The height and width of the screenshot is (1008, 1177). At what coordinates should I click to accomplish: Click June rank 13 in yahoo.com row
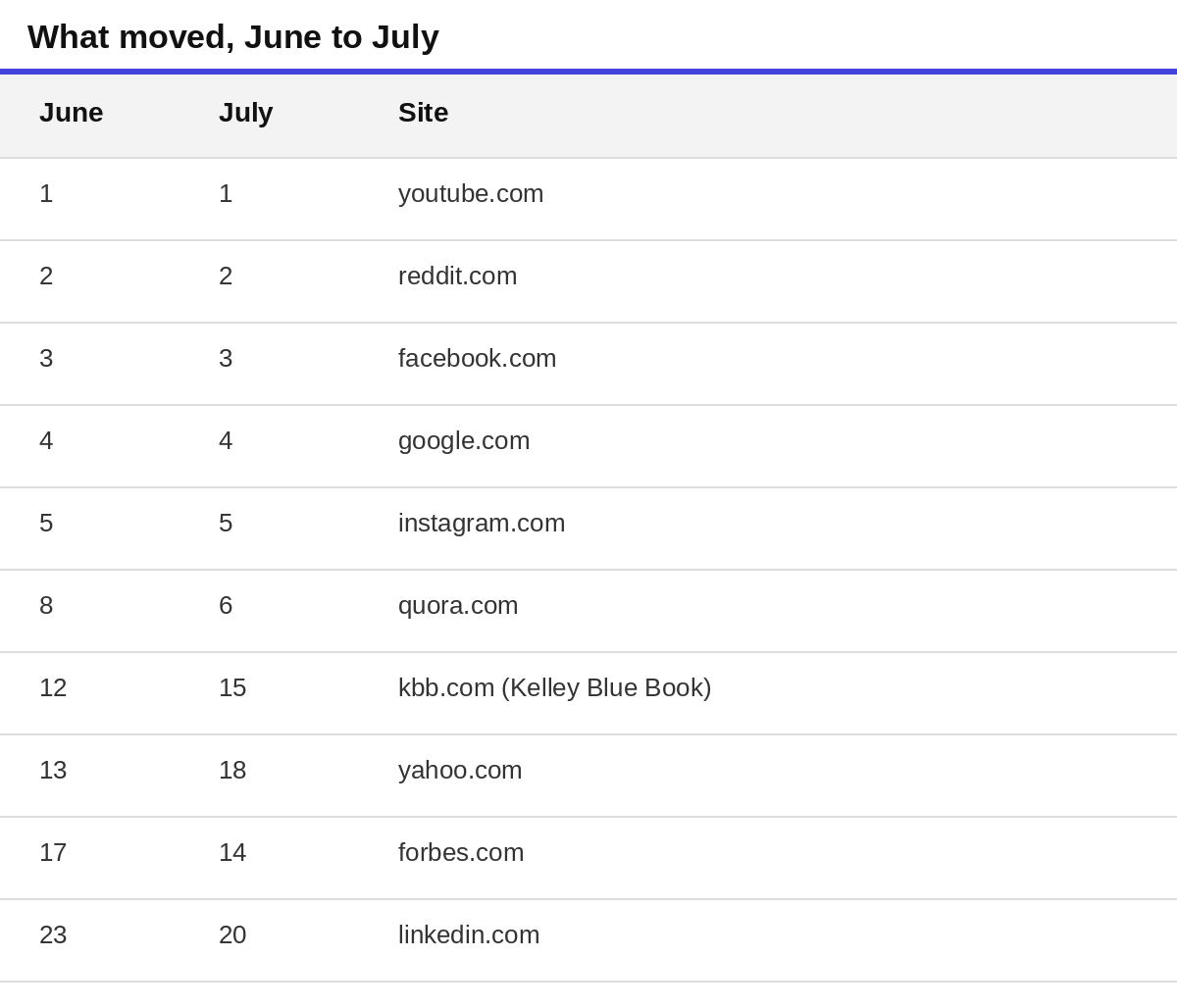[x=53, y=771]
